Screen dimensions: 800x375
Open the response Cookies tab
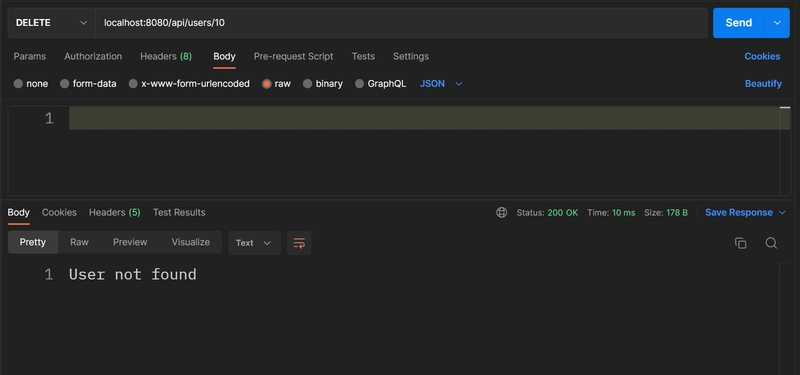(x=59, y=212)
